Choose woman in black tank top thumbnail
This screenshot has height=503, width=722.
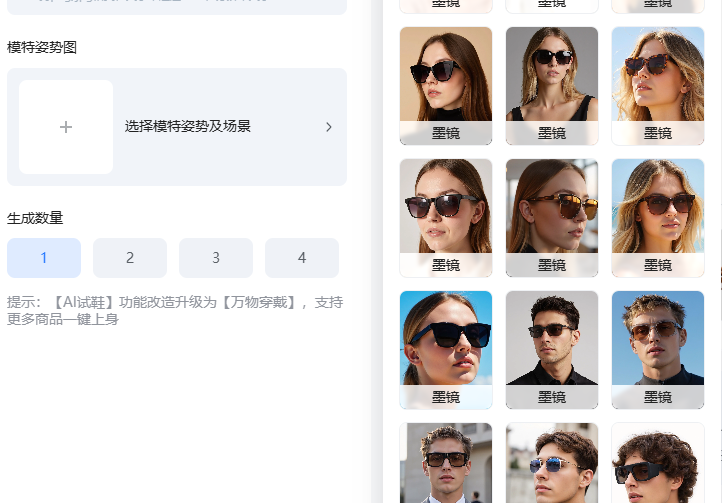pyautogui.click(x=551, y=75)
